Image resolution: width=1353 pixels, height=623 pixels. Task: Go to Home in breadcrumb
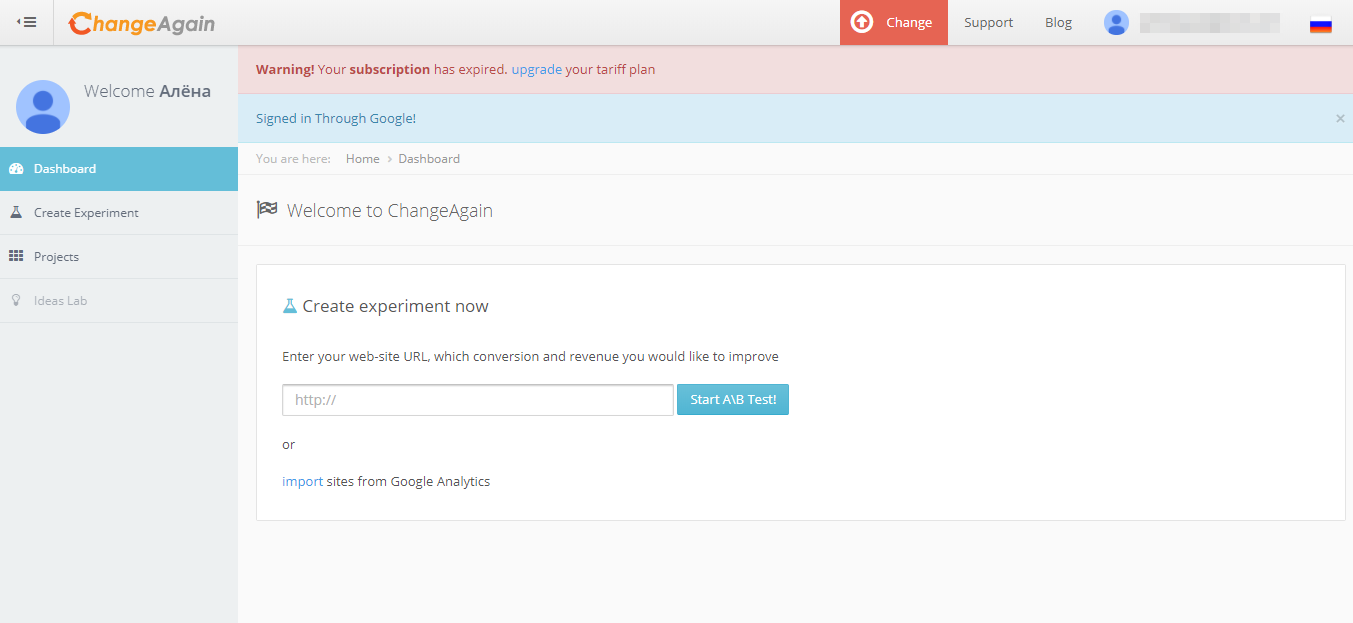[x=362, y=159]
